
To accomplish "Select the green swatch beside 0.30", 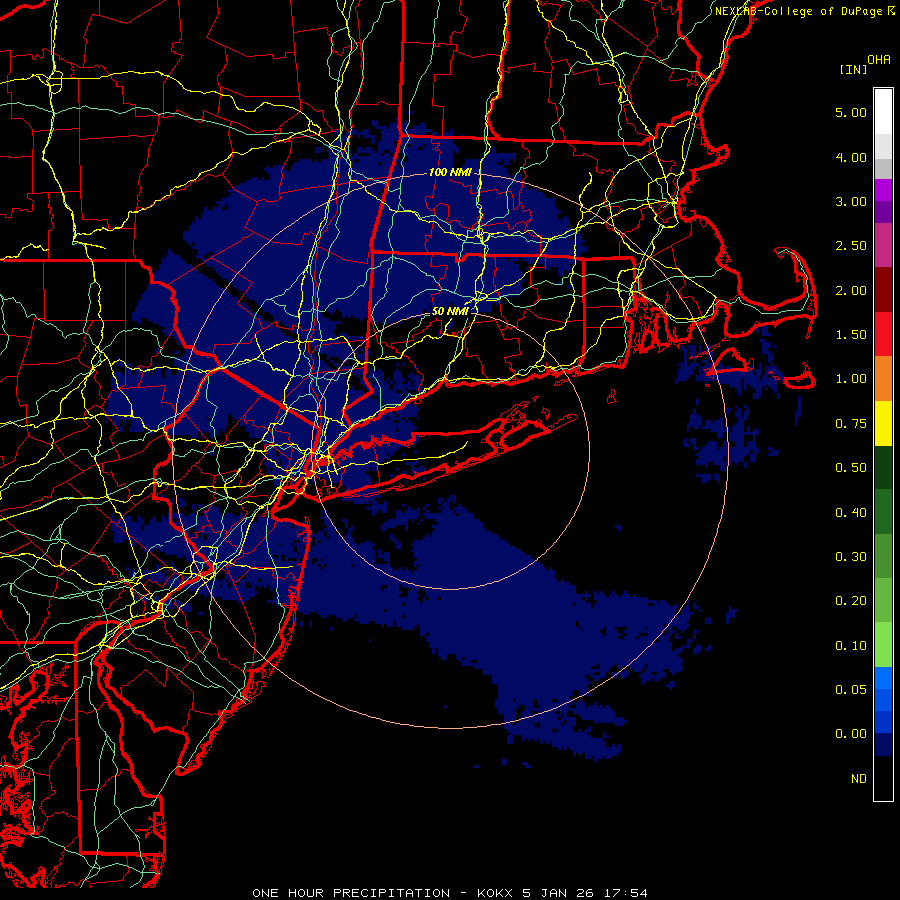I will click(883, 556).
